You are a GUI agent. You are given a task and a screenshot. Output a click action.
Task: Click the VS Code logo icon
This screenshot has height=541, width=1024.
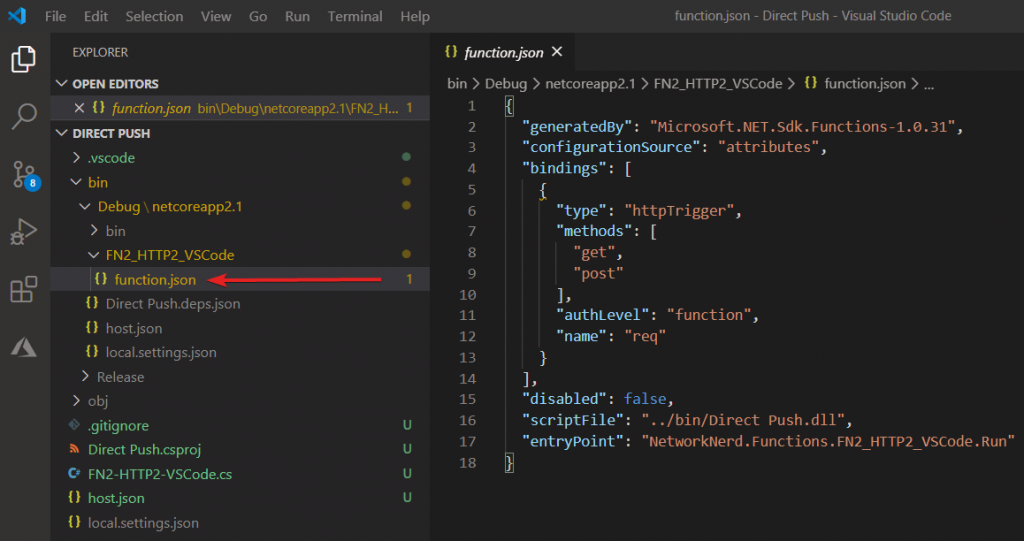17,16
